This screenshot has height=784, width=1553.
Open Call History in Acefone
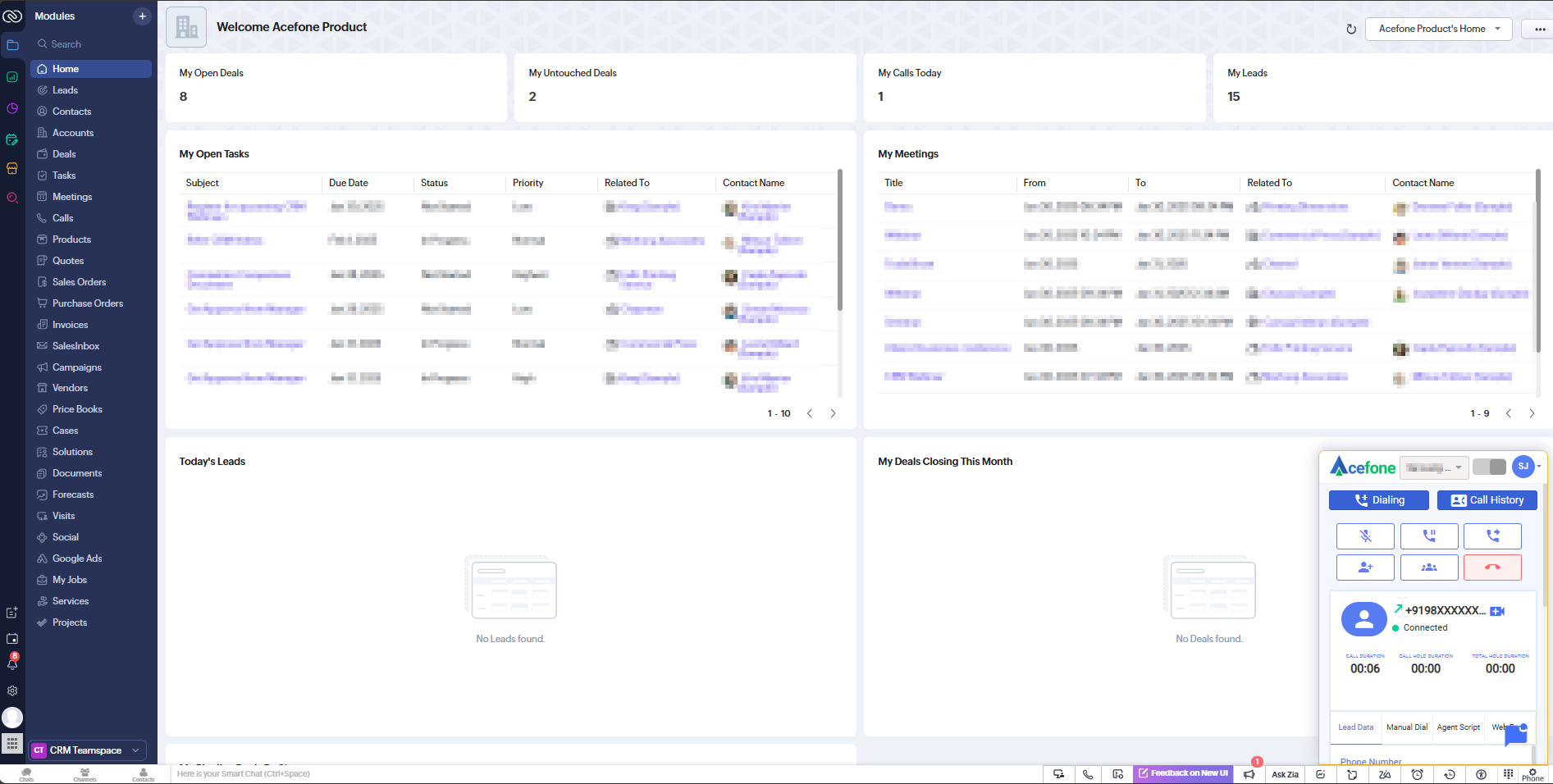(x=1487, y=500)
